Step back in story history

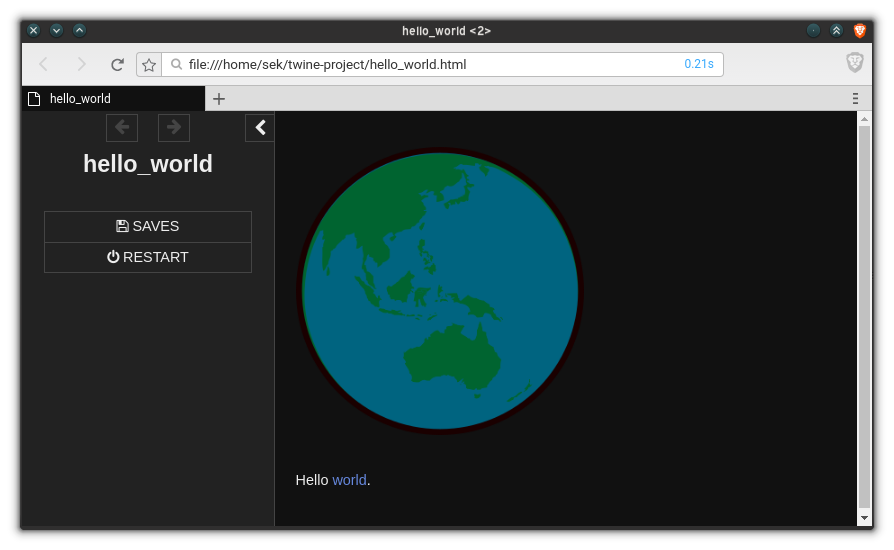pos(122,127)
